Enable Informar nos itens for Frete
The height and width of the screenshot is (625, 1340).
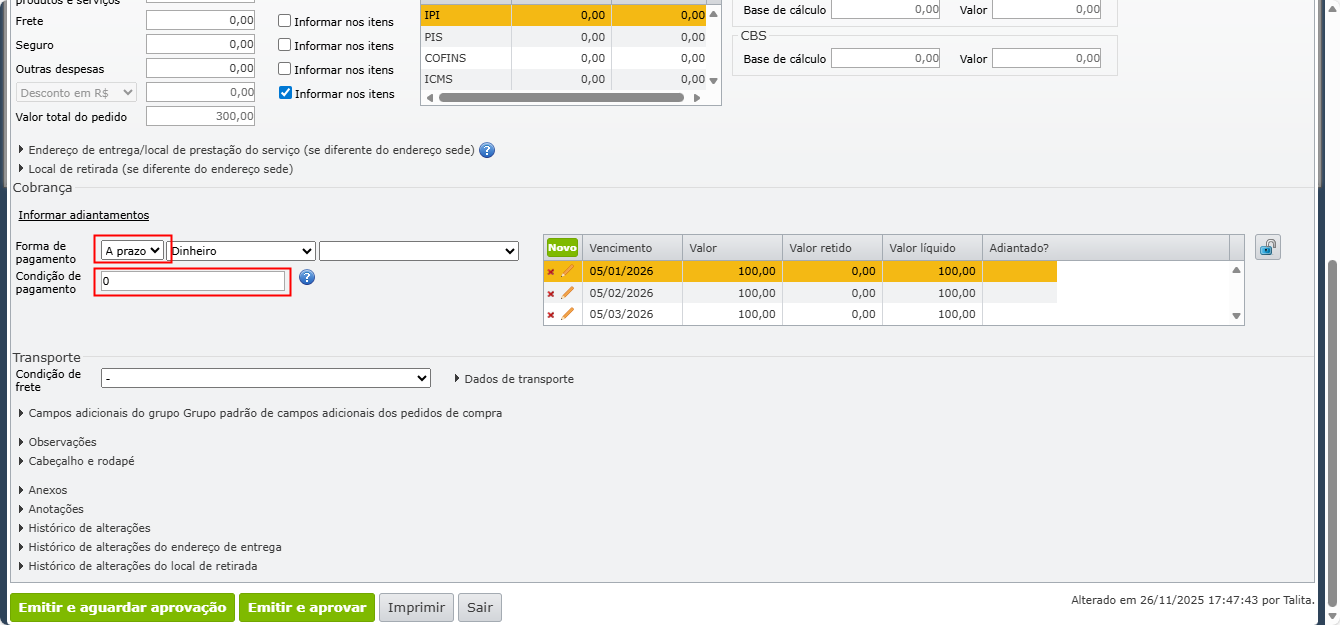click(x=285, y=20)
